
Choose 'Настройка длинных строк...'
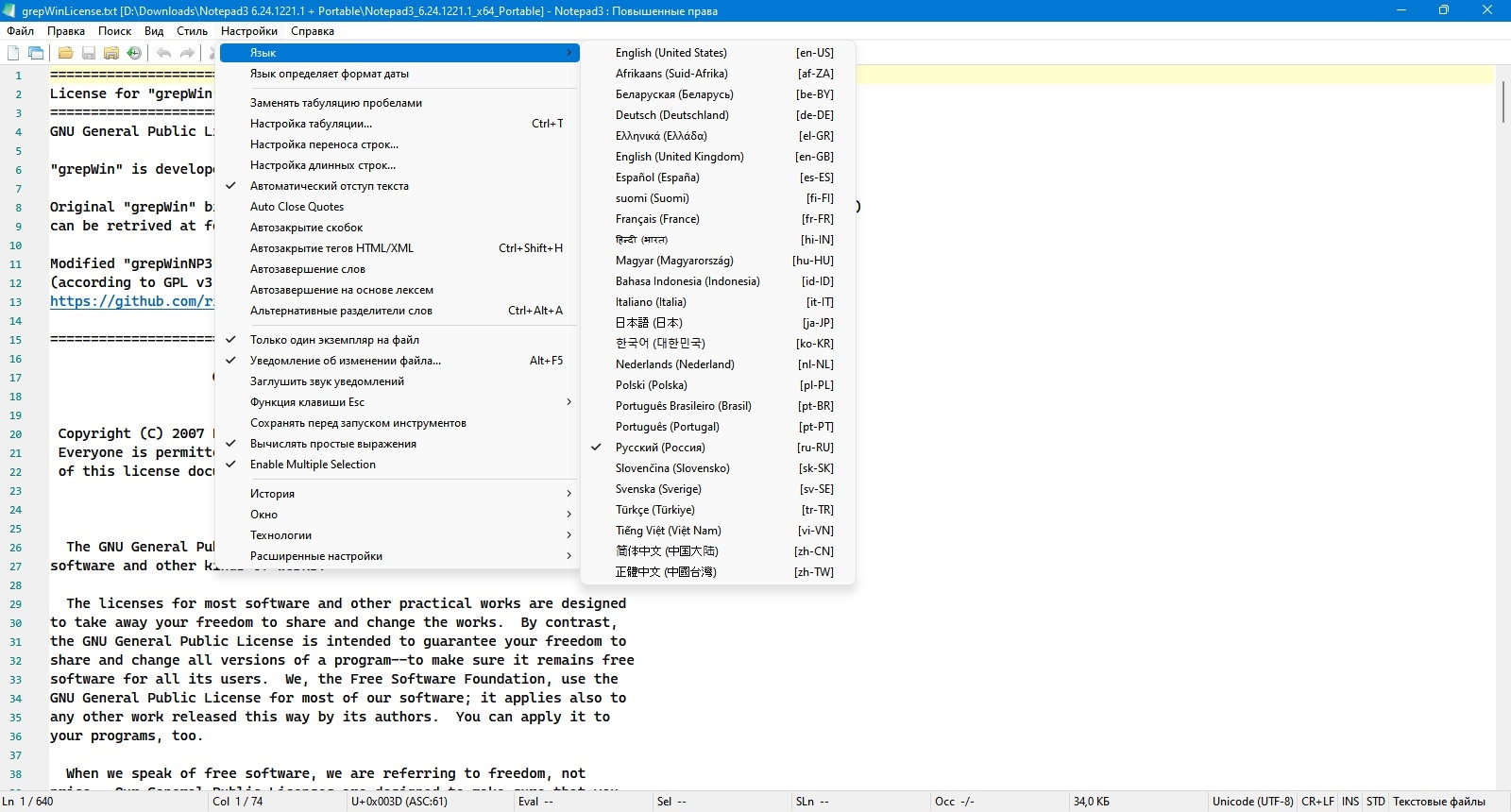398,165
